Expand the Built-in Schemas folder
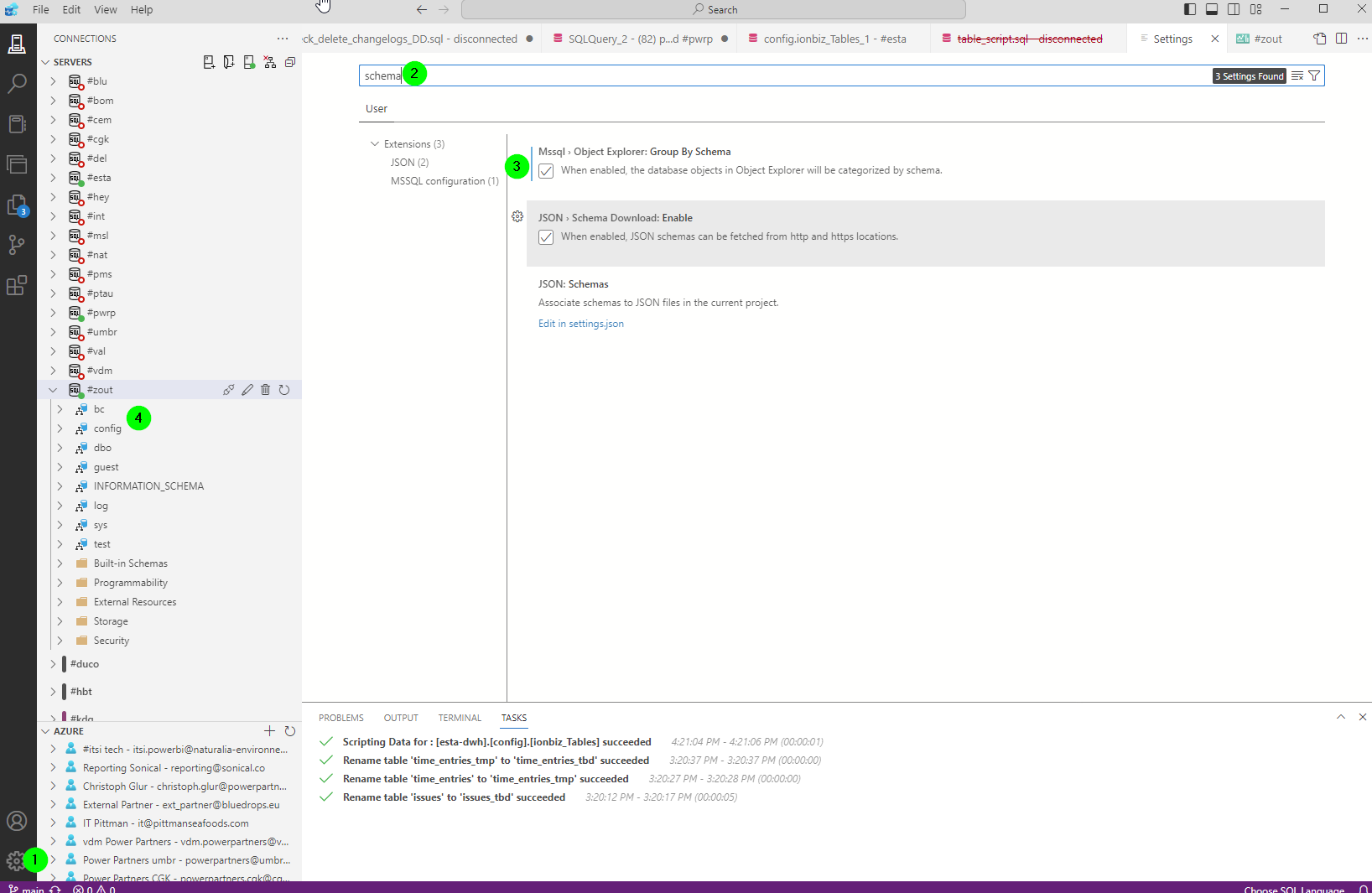The width and height of the screenshot is (1372, 893). coord(60,563)
